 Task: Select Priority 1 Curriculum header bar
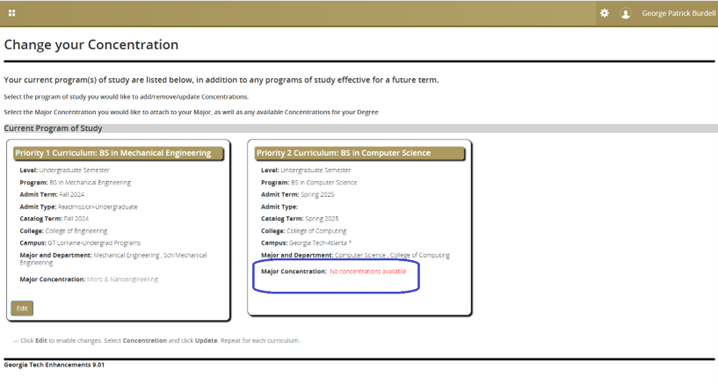tap(118, 153)
